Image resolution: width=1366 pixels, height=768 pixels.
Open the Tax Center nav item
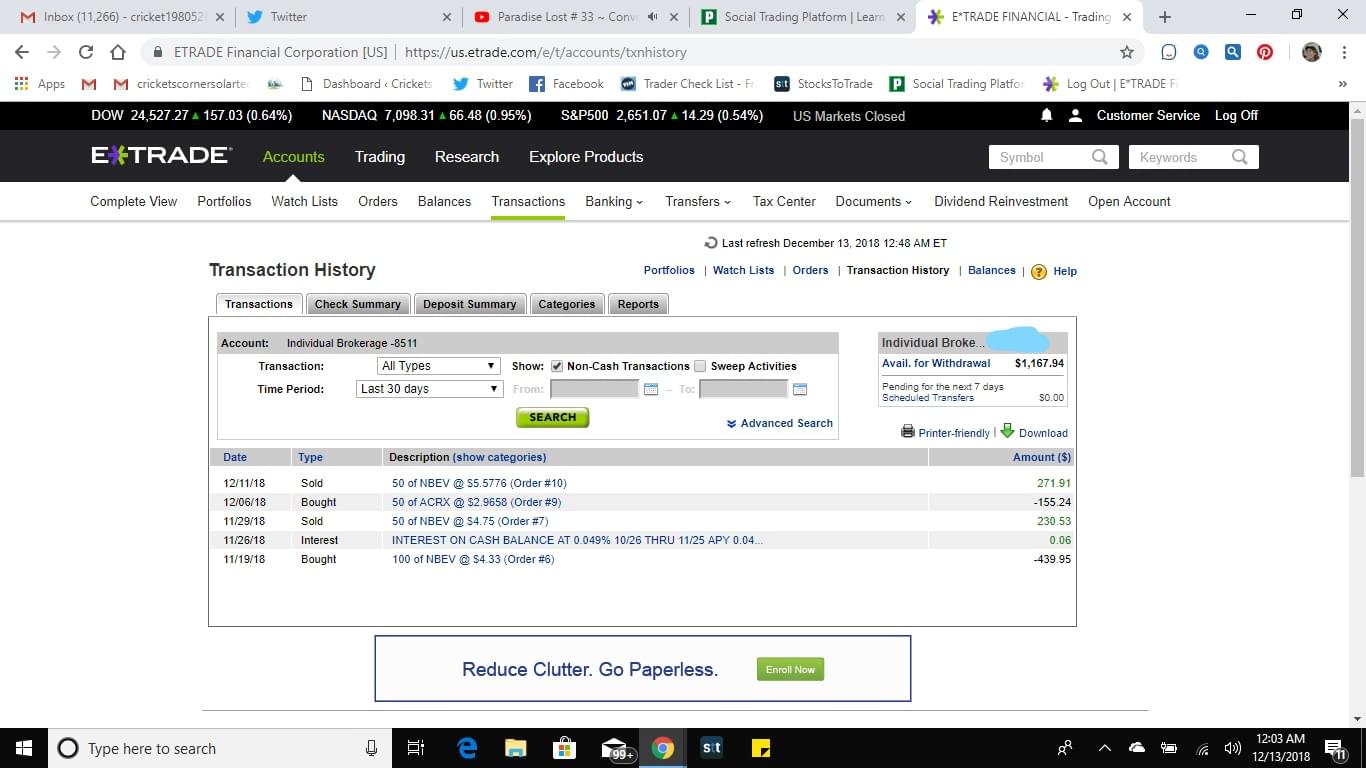(784, 201)
